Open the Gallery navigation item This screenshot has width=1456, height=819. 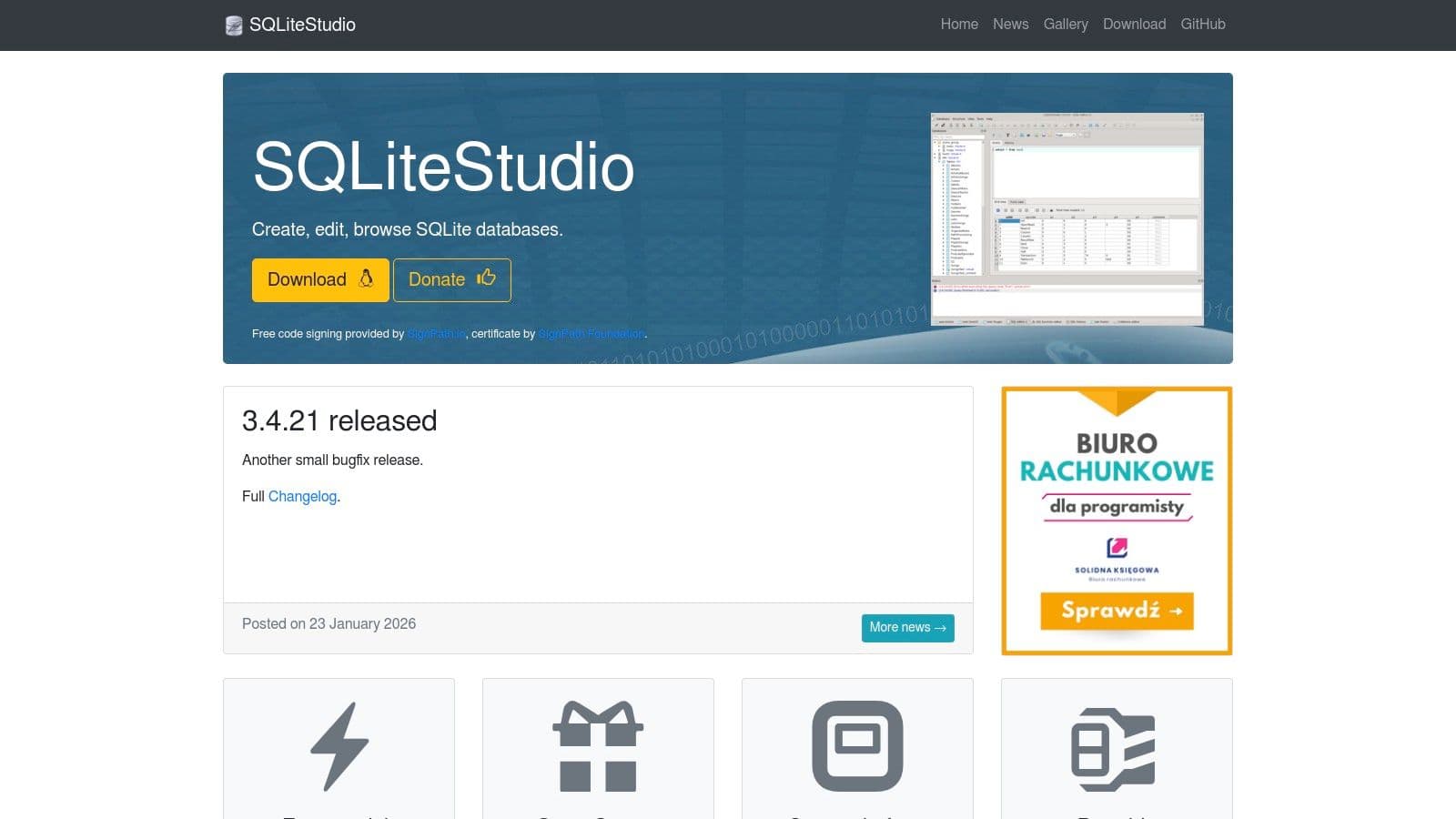point(1066,25)
